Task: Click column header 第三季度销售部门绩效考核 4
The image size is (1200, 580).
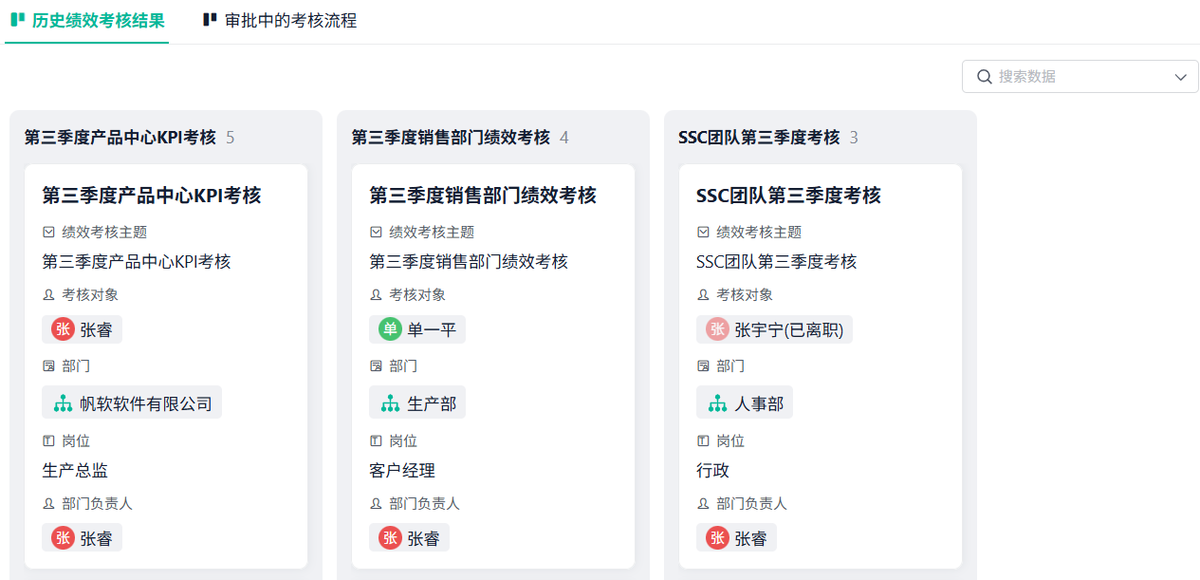Action: point(460,137)
